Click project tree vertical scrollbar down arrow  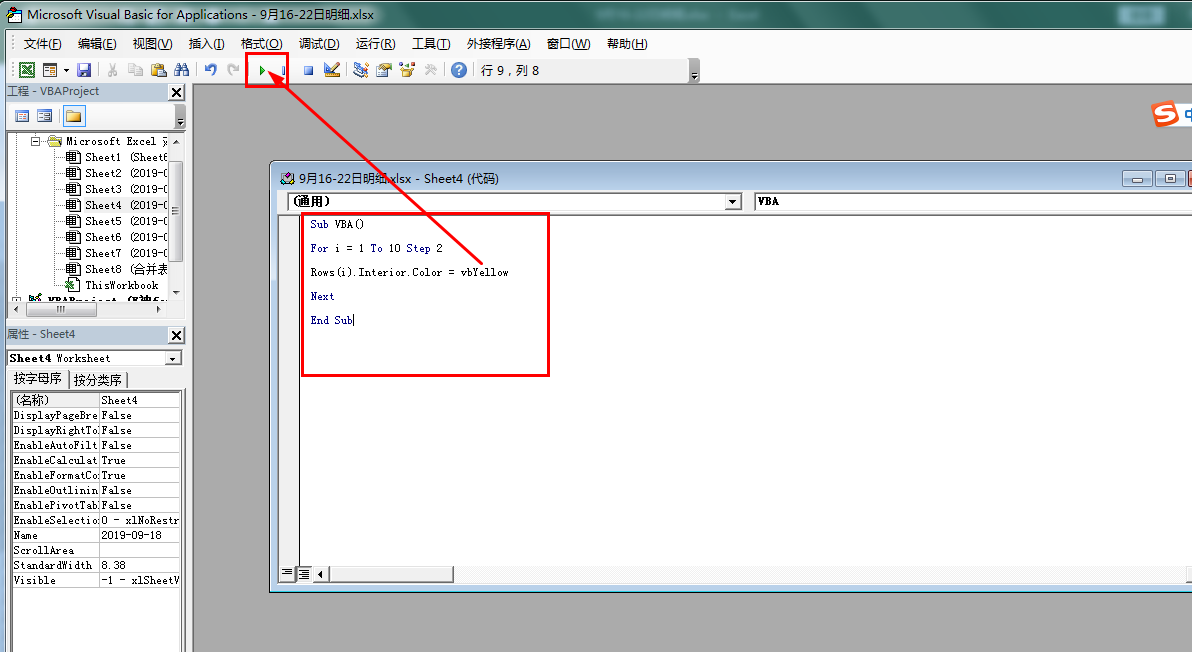coord(176,293)
